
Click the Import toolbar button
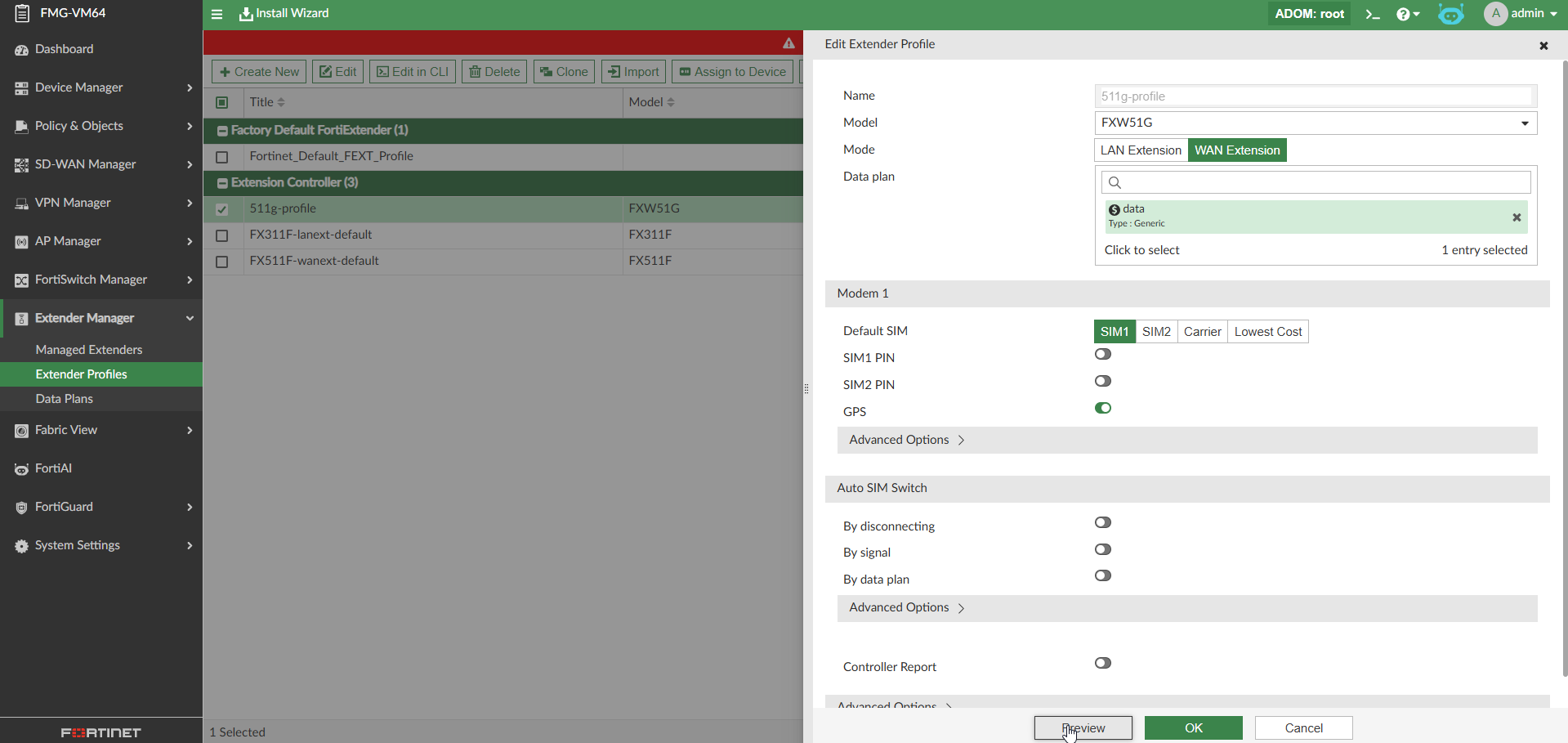pyautogui.click(x=633, y=72)
